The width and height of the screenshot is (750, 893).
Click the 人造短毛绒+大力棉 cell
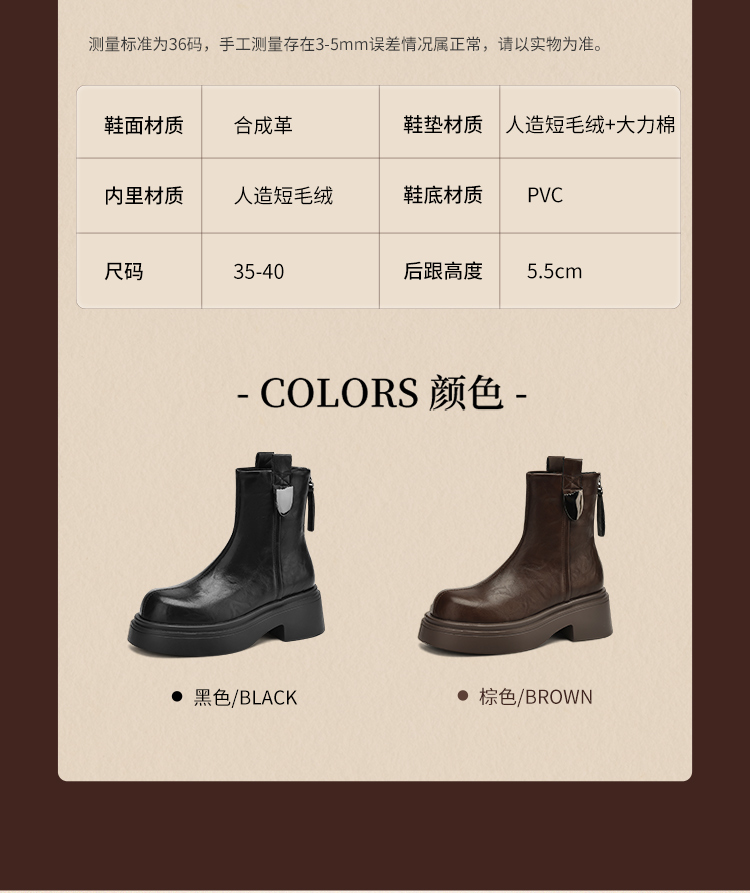(x=590, y=122)
